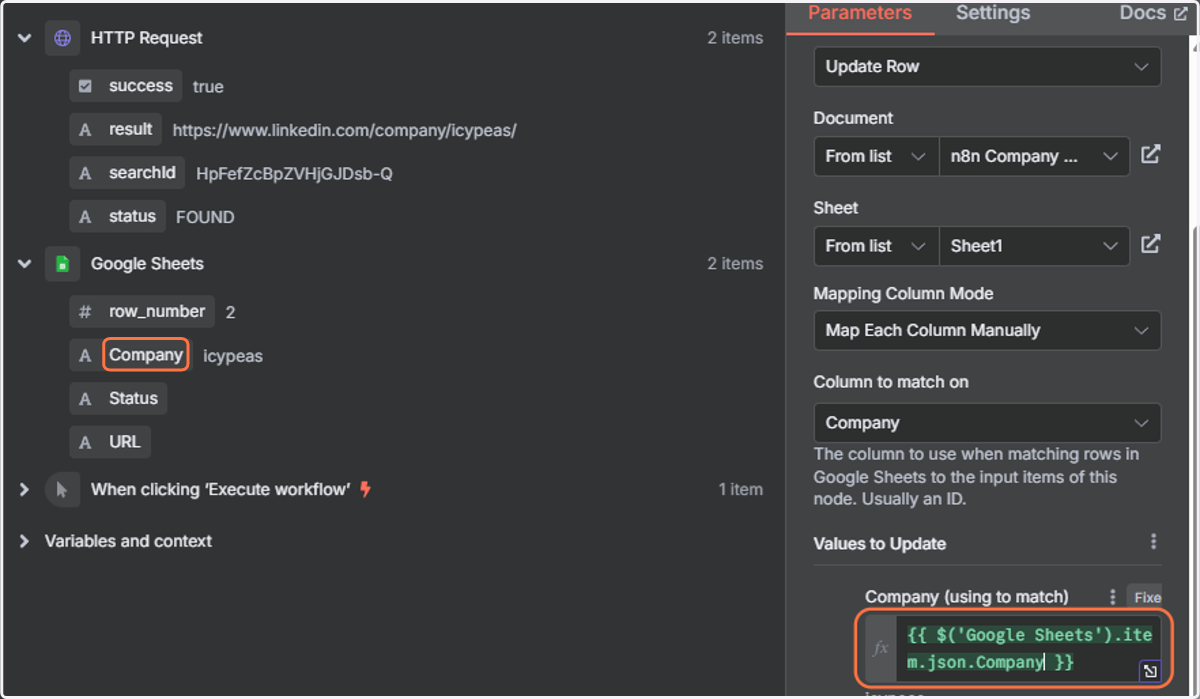Image resolution: width=1200 pixels, height=699 pixels.
Task: Select the Company field pill
Action: point(131,355)
